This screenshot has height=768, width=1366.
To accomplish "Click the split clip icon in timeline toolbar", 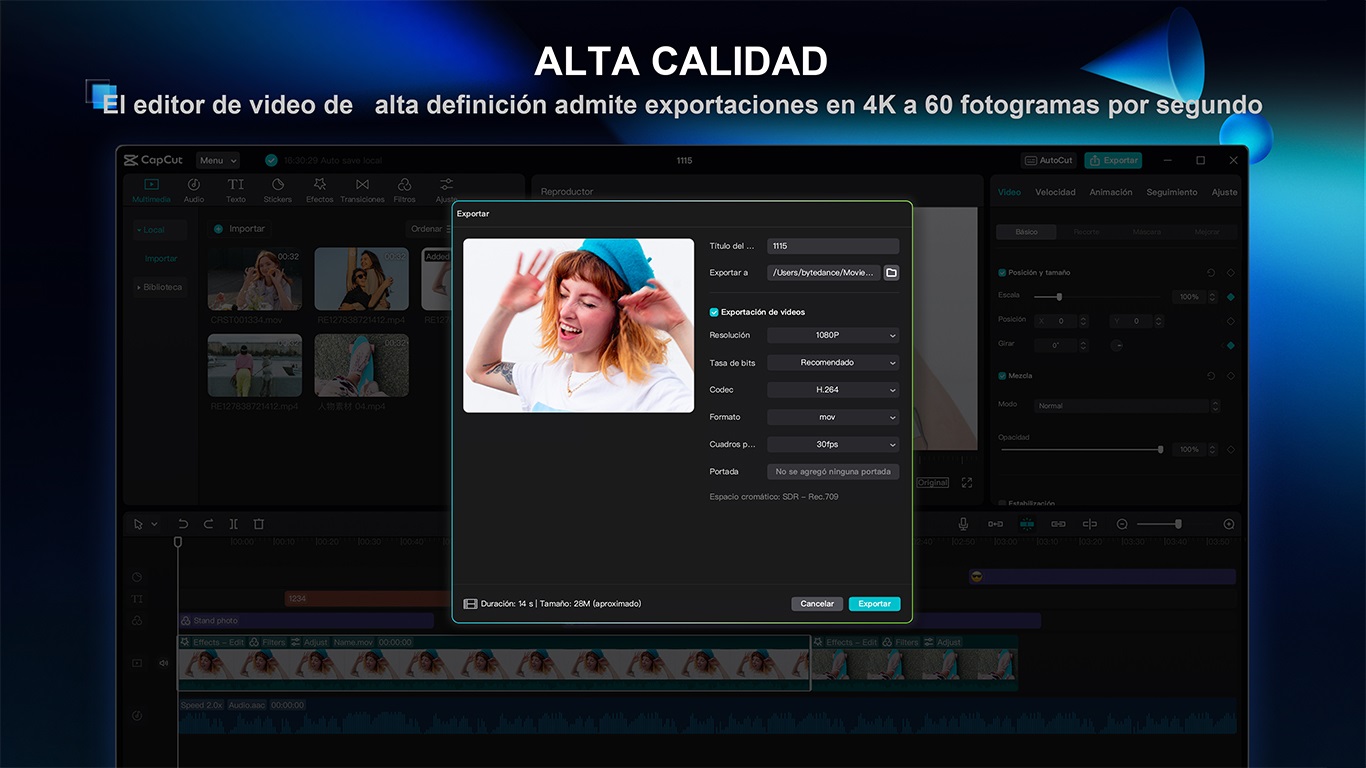I will (233, 524).
